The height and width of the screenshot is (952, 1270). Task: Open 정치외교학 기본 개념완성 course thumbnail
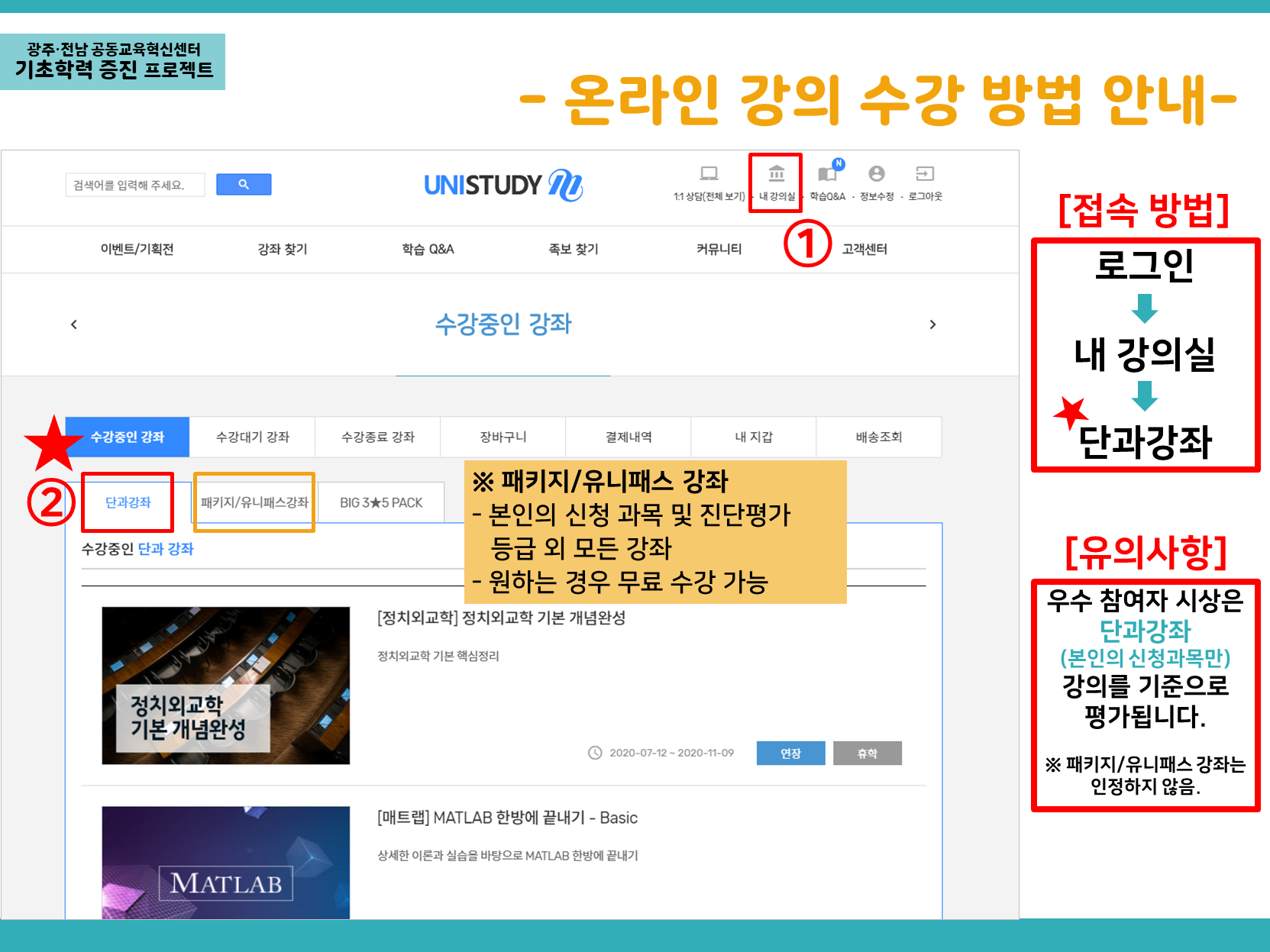tap(226, 685)
